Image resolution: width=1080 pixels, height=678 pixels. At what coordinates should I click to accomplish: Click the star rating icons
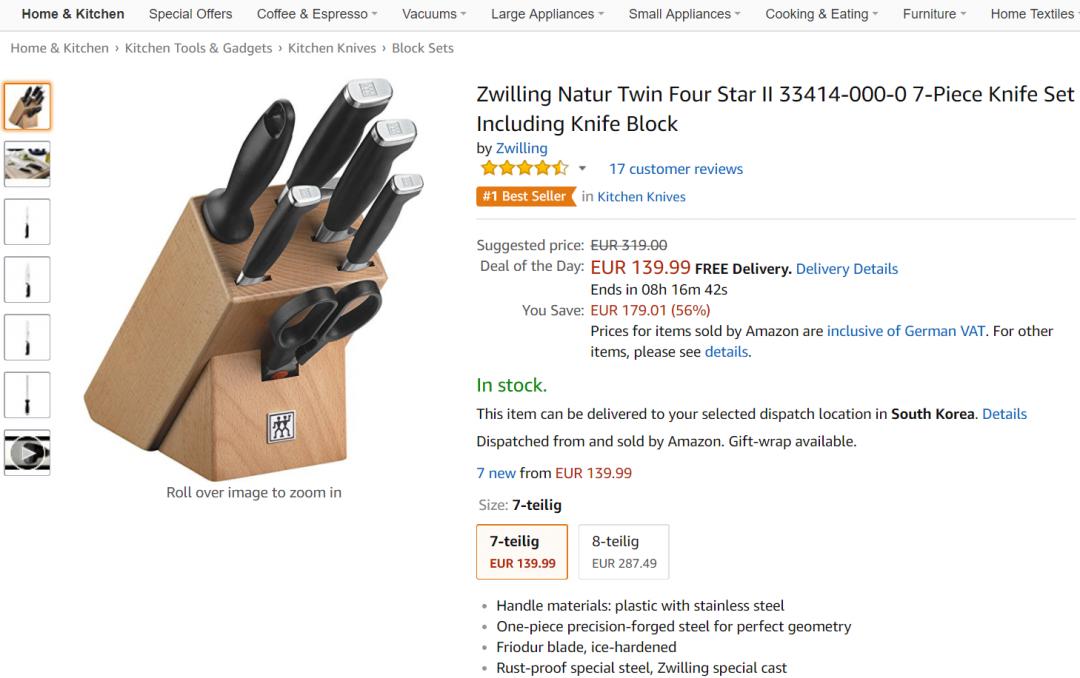[524, 168]
